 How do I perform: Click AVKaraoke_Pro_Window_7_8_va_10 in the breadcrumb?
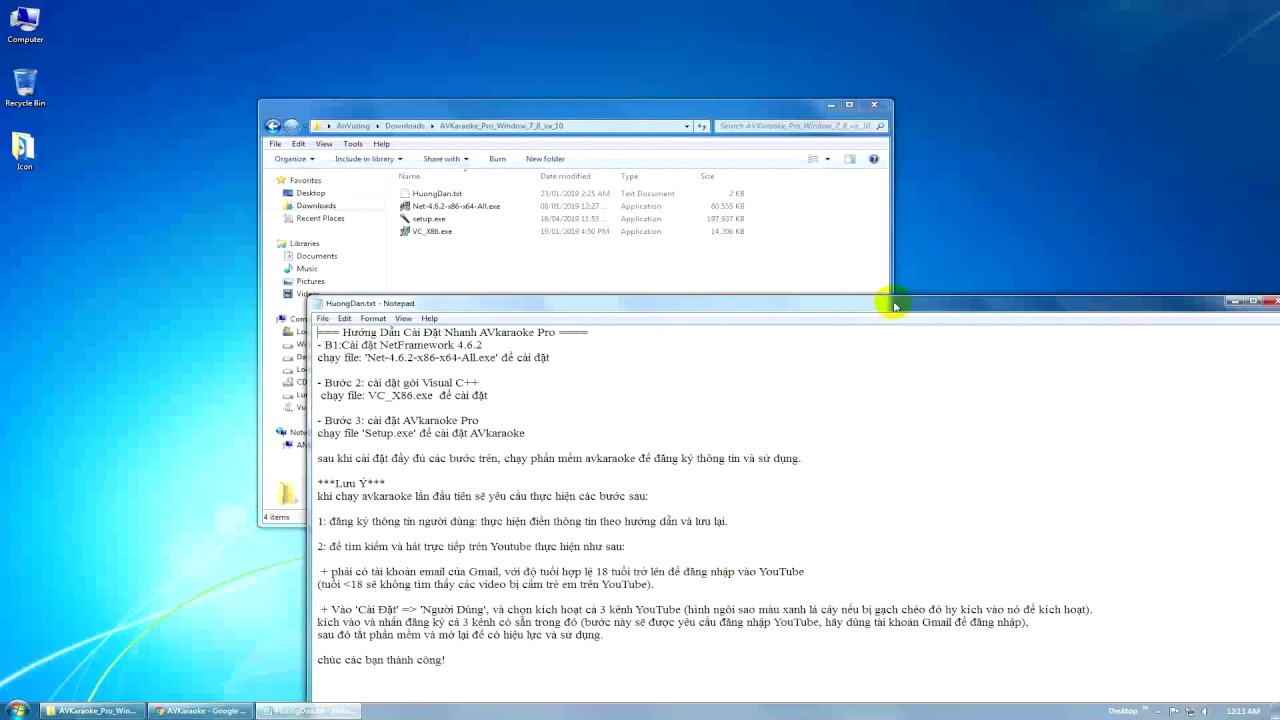click(501, 126)
